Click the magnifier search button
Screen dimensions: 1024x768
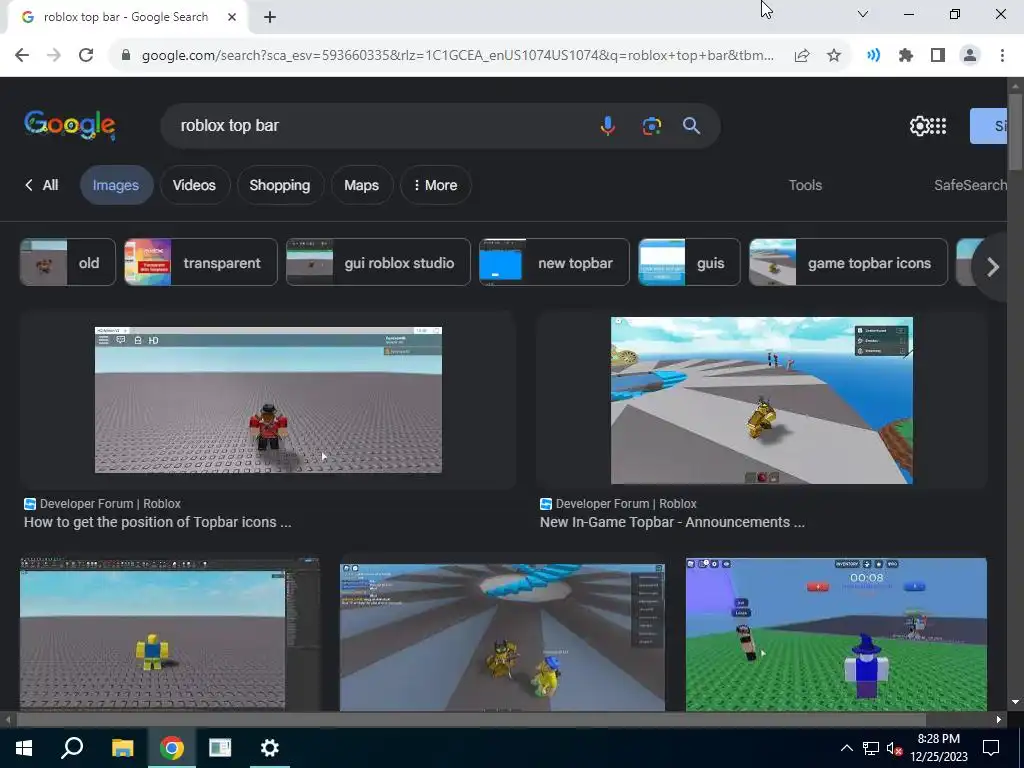[692, 125]
